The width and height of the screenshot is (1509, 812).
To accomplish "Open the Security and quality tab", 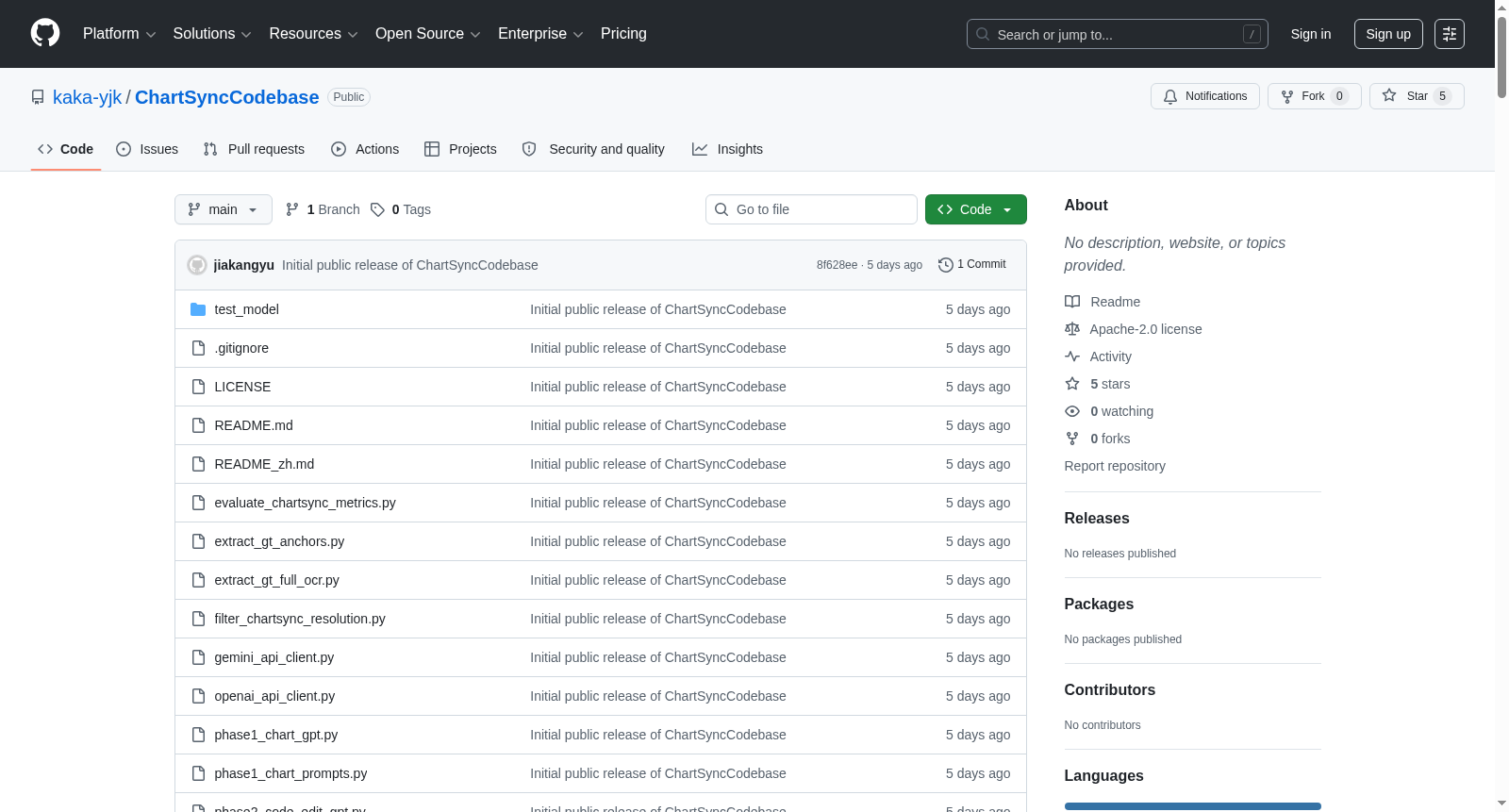I will pos(594,149).
